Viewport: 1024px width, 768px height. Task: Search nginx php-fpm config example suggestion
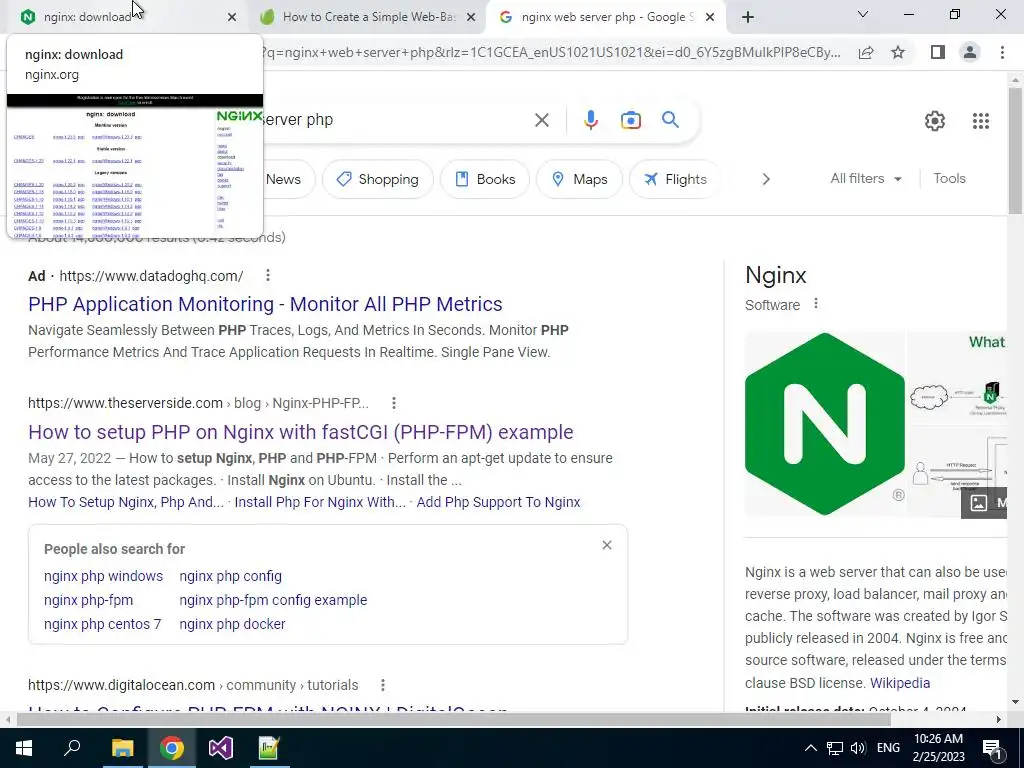273,600
